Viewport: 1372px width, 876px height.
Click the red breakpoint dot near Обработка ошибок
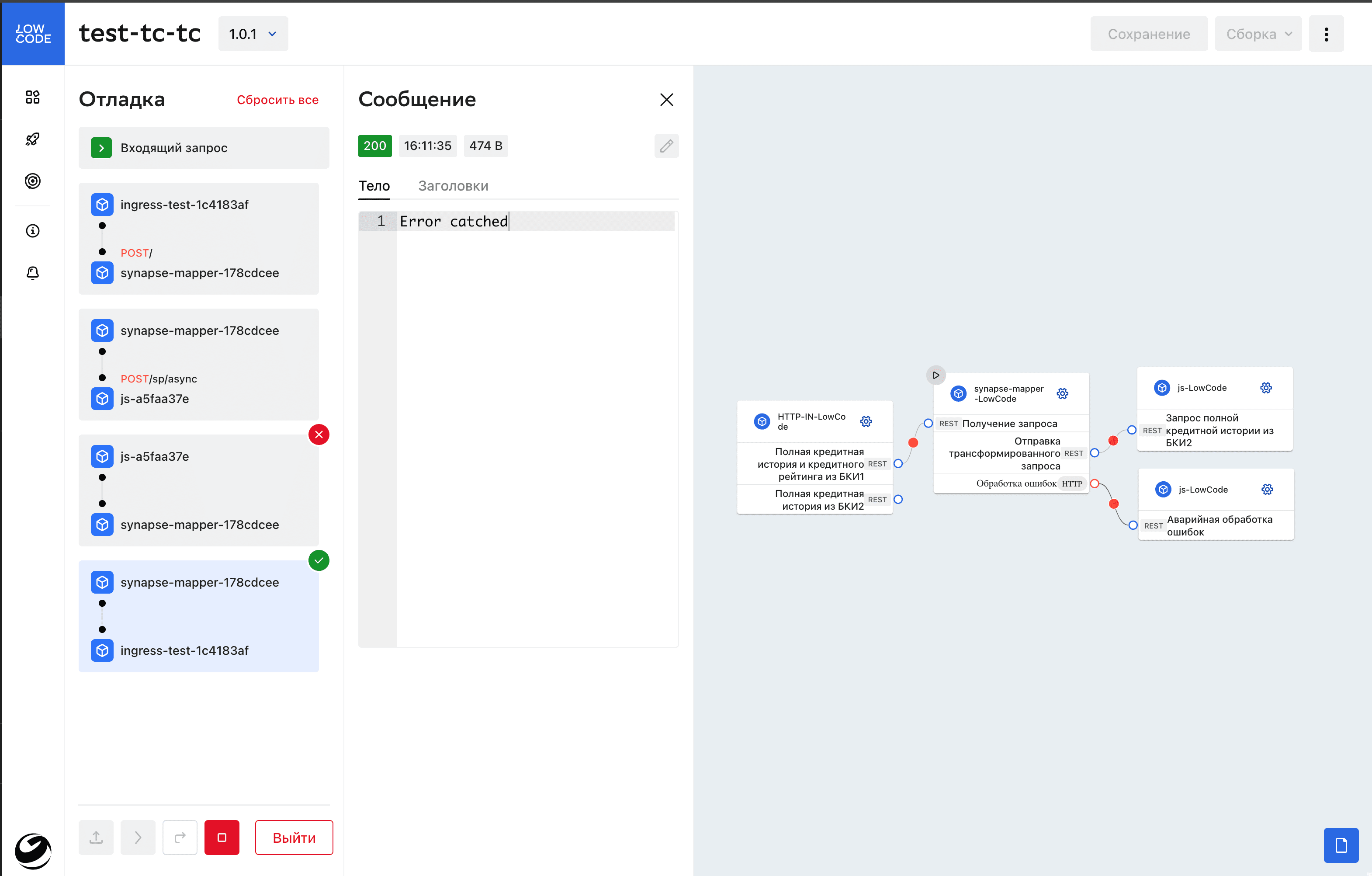click(x=1113, y=504)
